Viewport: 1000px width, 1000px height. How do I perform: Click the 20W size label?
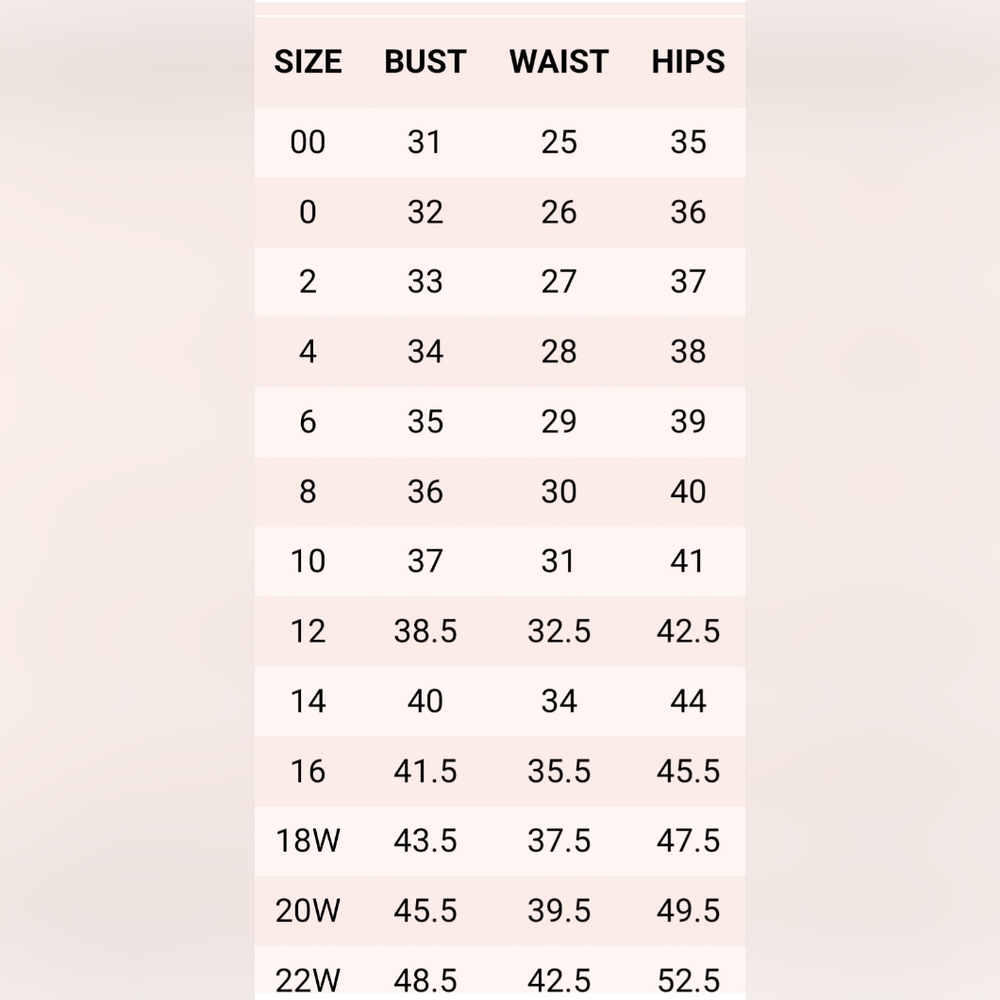308,911
